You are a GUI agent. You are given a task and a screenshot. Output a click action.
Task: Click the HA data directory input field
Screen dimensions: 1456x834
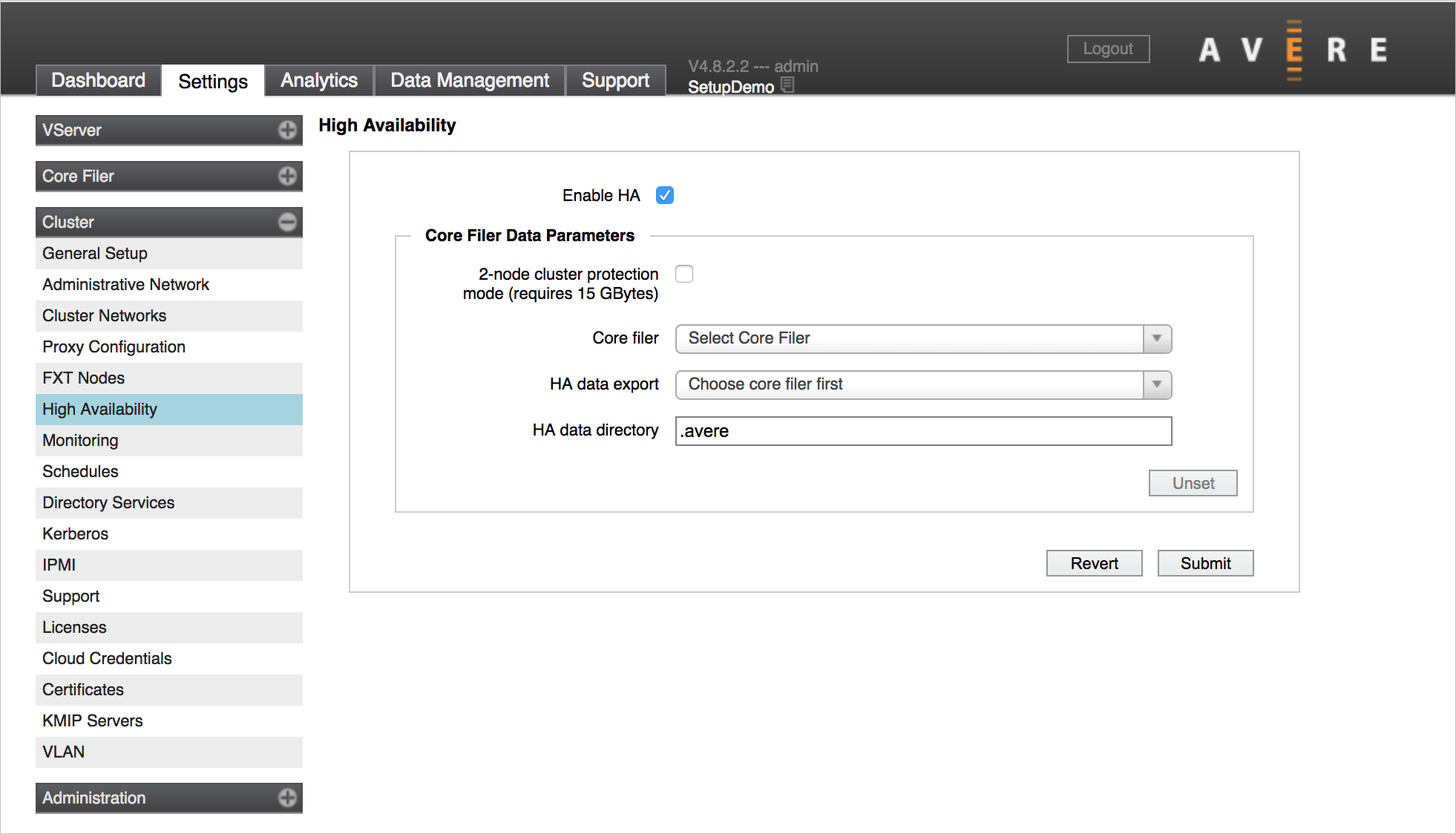point(922,430)
